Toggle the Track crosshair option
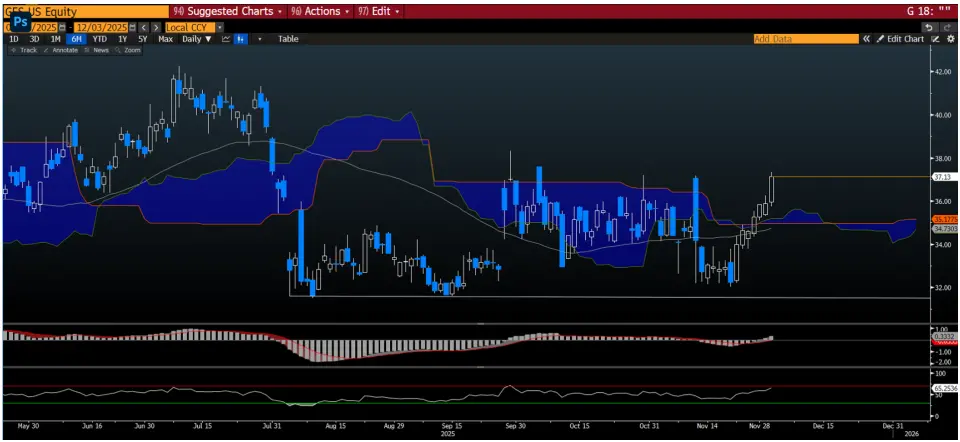960x442 pixels. (x=24, y=50)
